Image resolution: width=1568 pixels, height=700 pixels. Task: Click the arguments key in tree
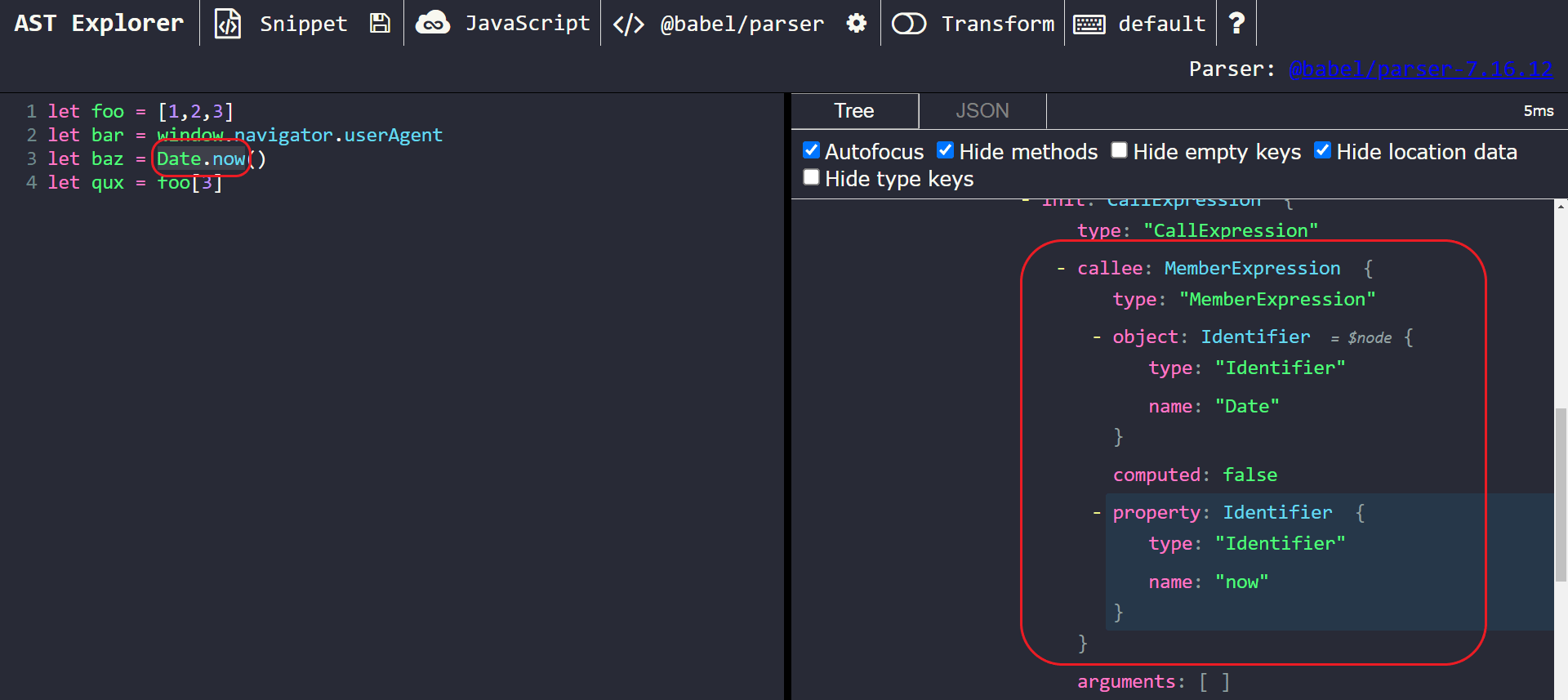1125,682
